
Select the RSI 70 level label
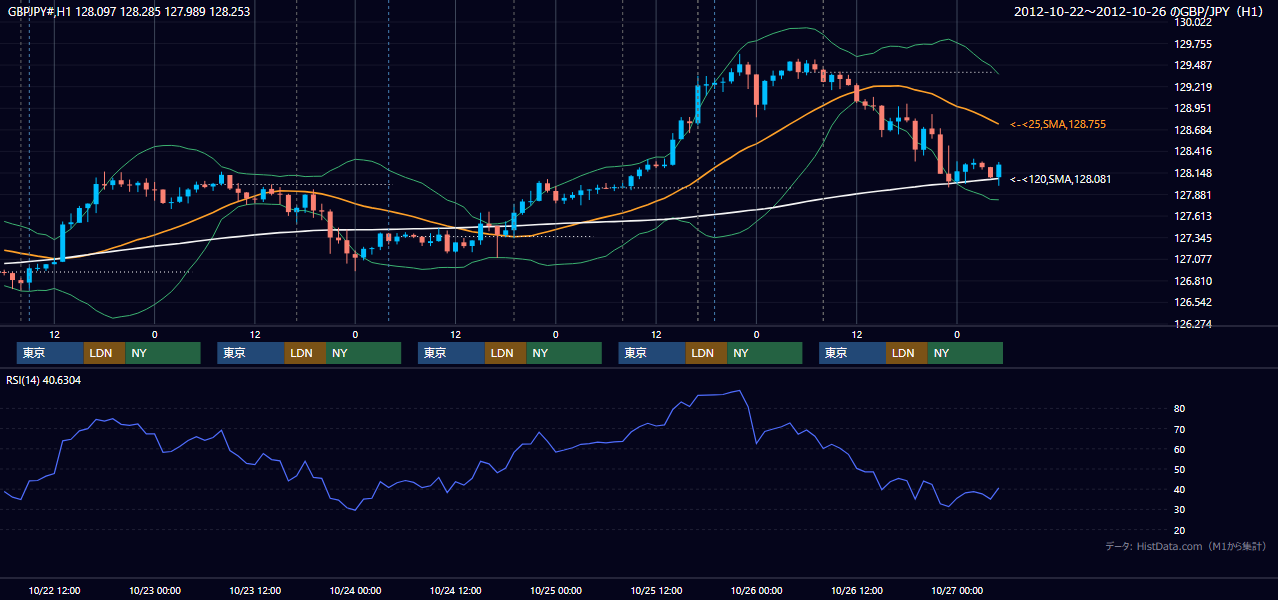(1180, 429)
